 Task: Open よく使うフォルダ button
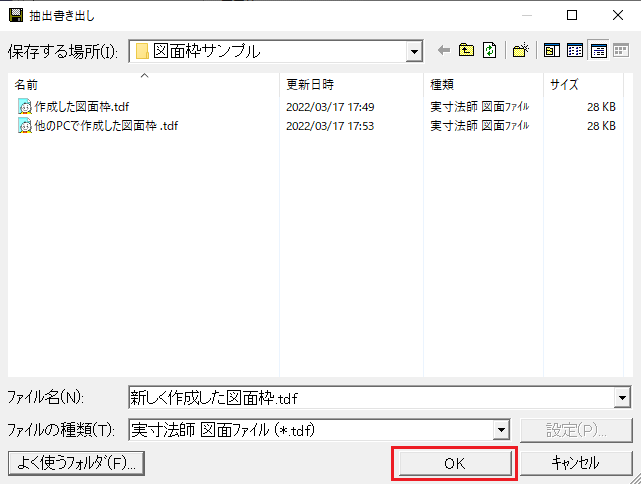tap(76, 463)
